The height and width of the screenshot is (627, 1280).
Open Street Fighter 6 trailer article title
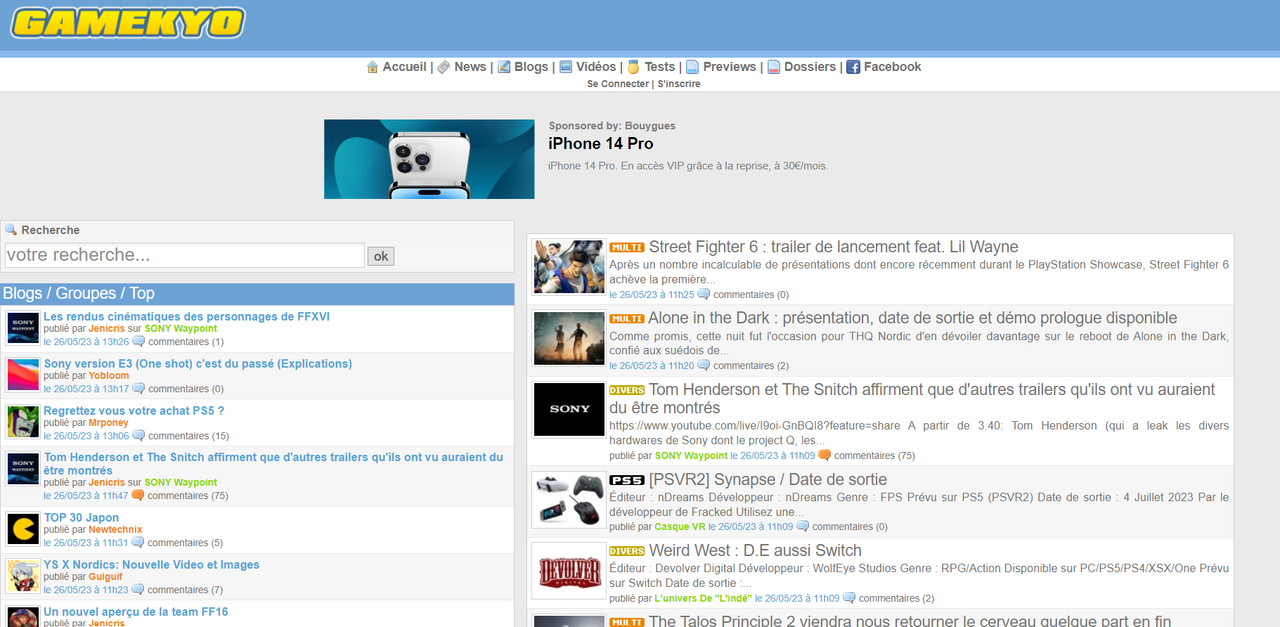(834, 247)
